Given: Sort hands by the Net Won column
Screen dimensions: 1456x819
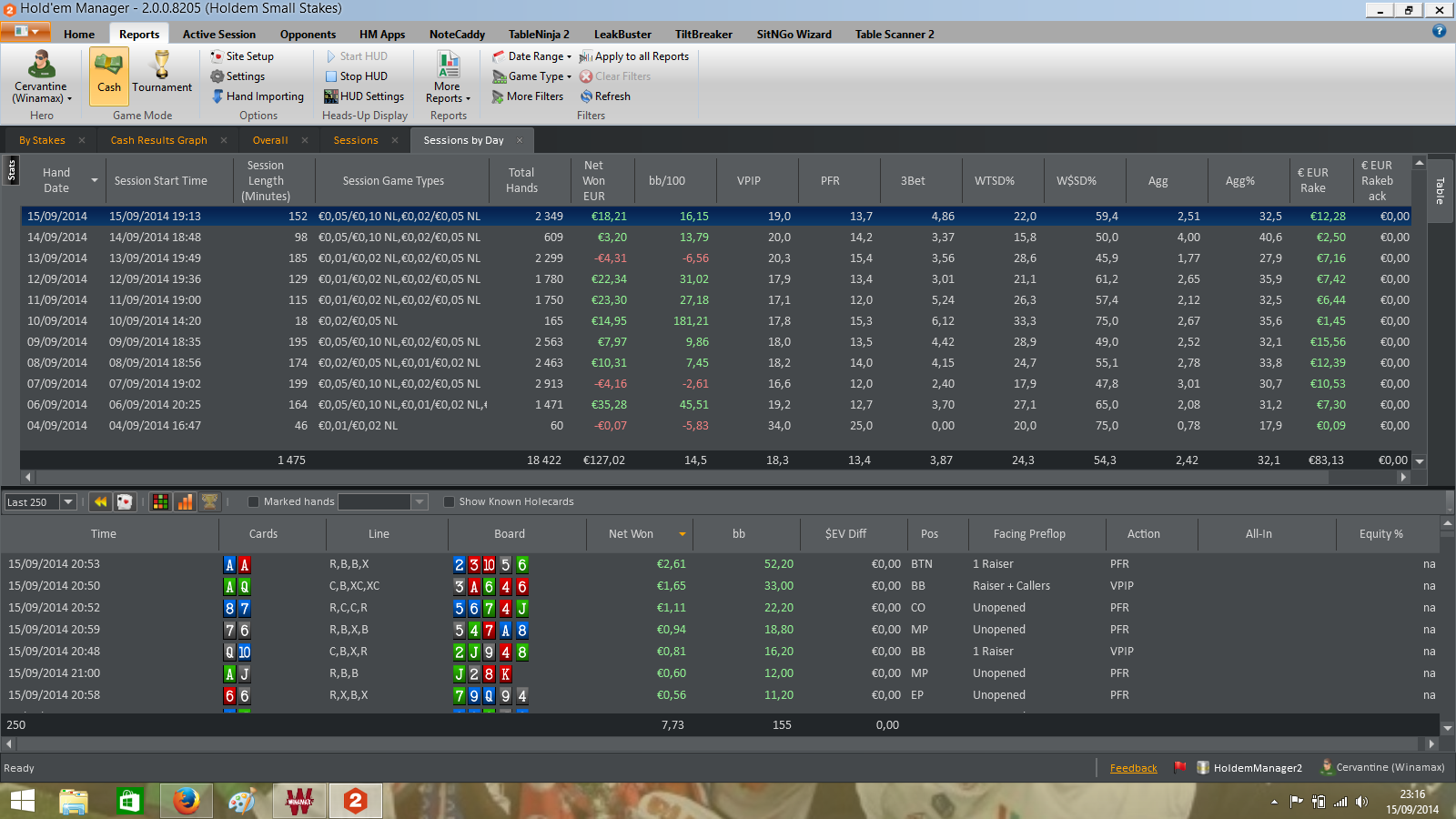Looking at the screenshot, I should [x=639, y=534].
